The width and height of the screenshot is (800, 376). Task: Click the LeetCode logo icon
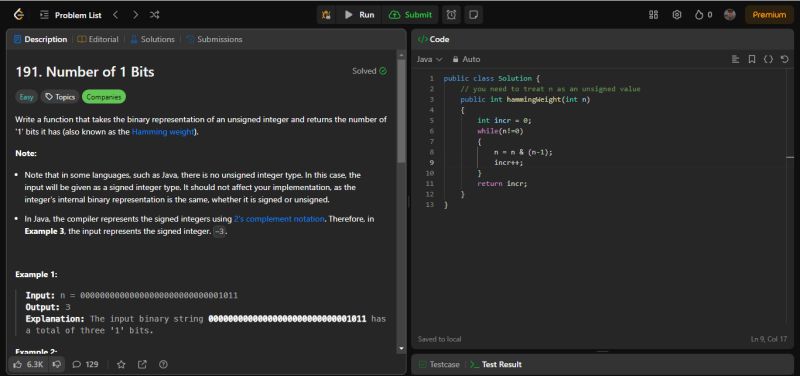19,15
